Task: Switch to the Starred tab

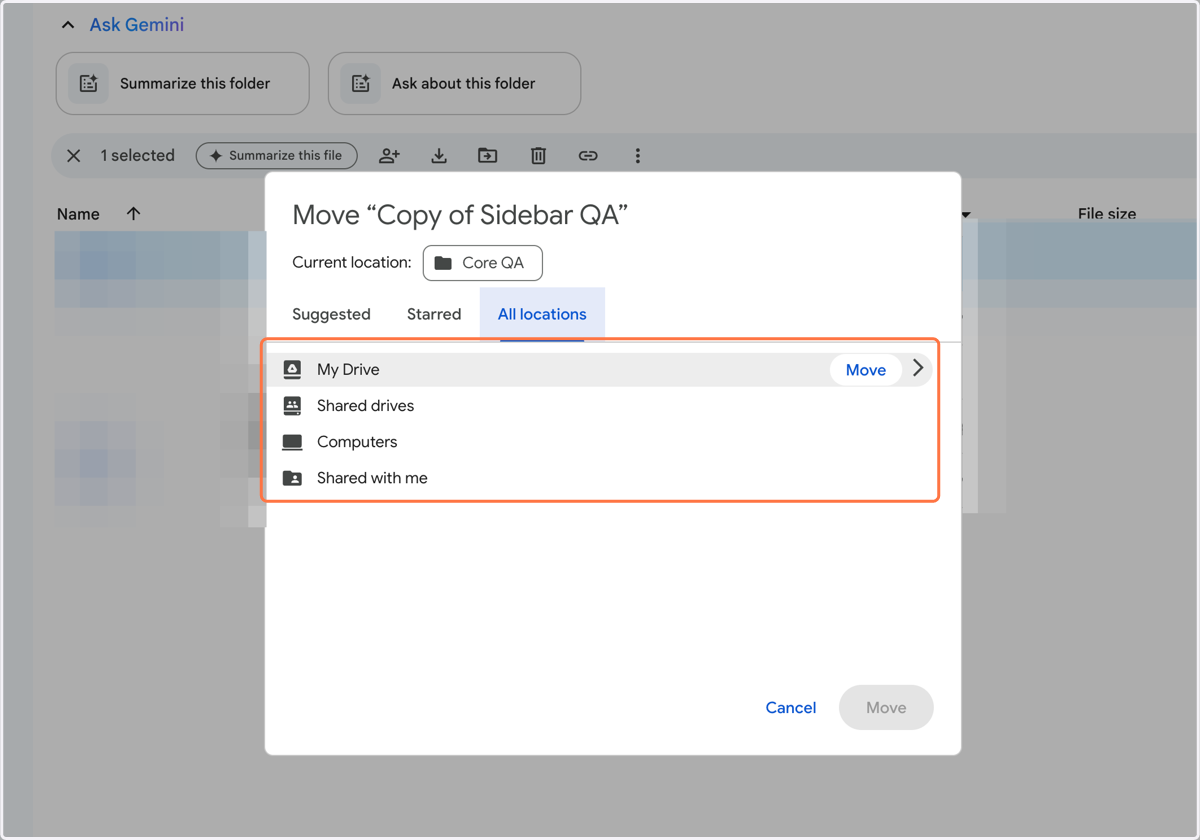Action: tap(434, 314)
